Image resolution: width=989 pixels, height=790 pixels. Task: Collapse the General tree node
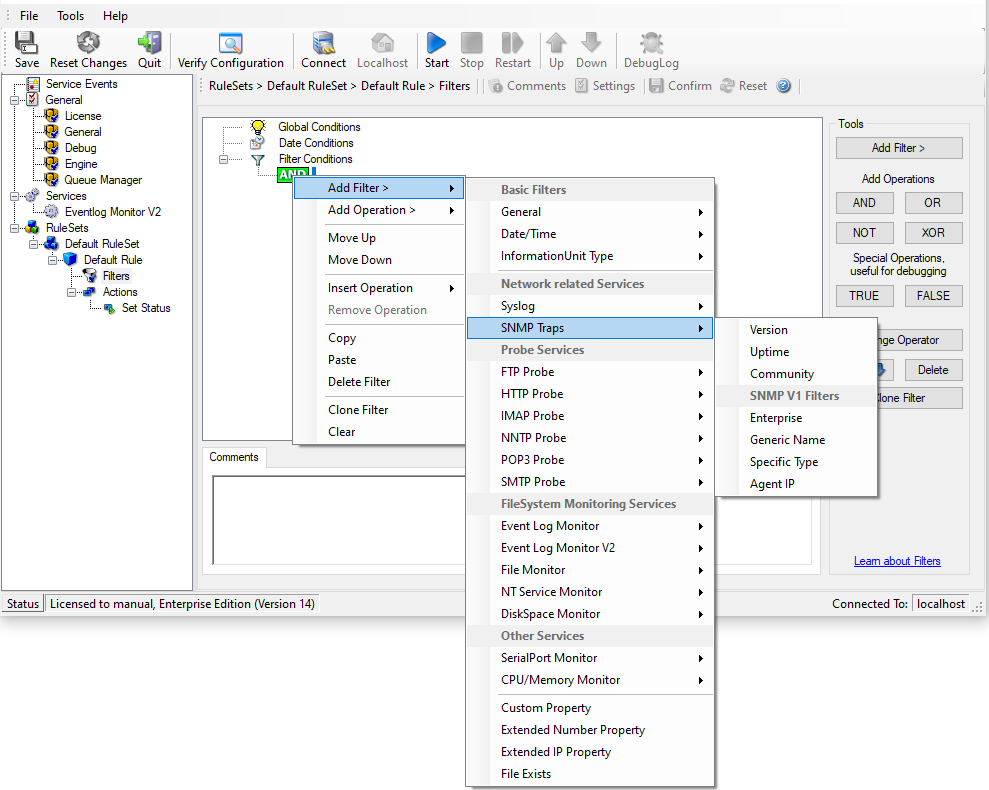(x=16, y=100)
